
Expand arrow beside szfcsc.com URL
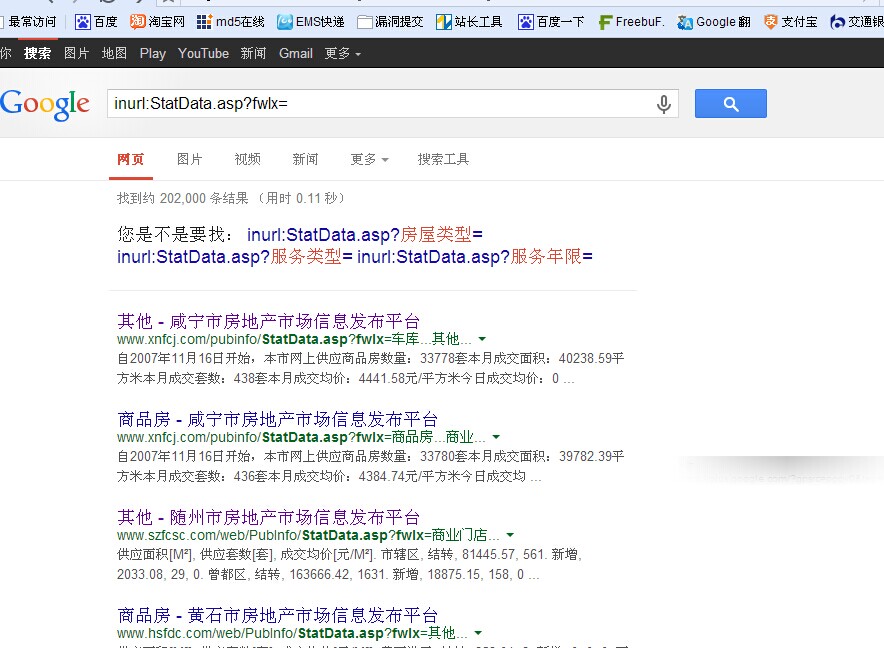tap(510, 535)
